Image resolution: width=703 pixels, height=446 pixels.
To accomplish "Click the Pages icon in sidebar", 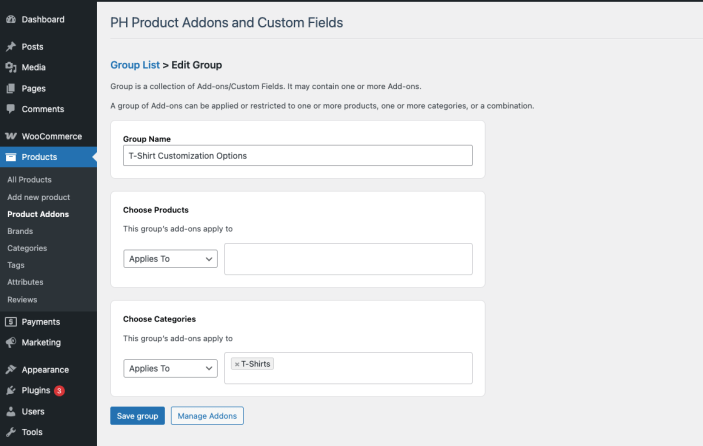I will coord(10,89).
